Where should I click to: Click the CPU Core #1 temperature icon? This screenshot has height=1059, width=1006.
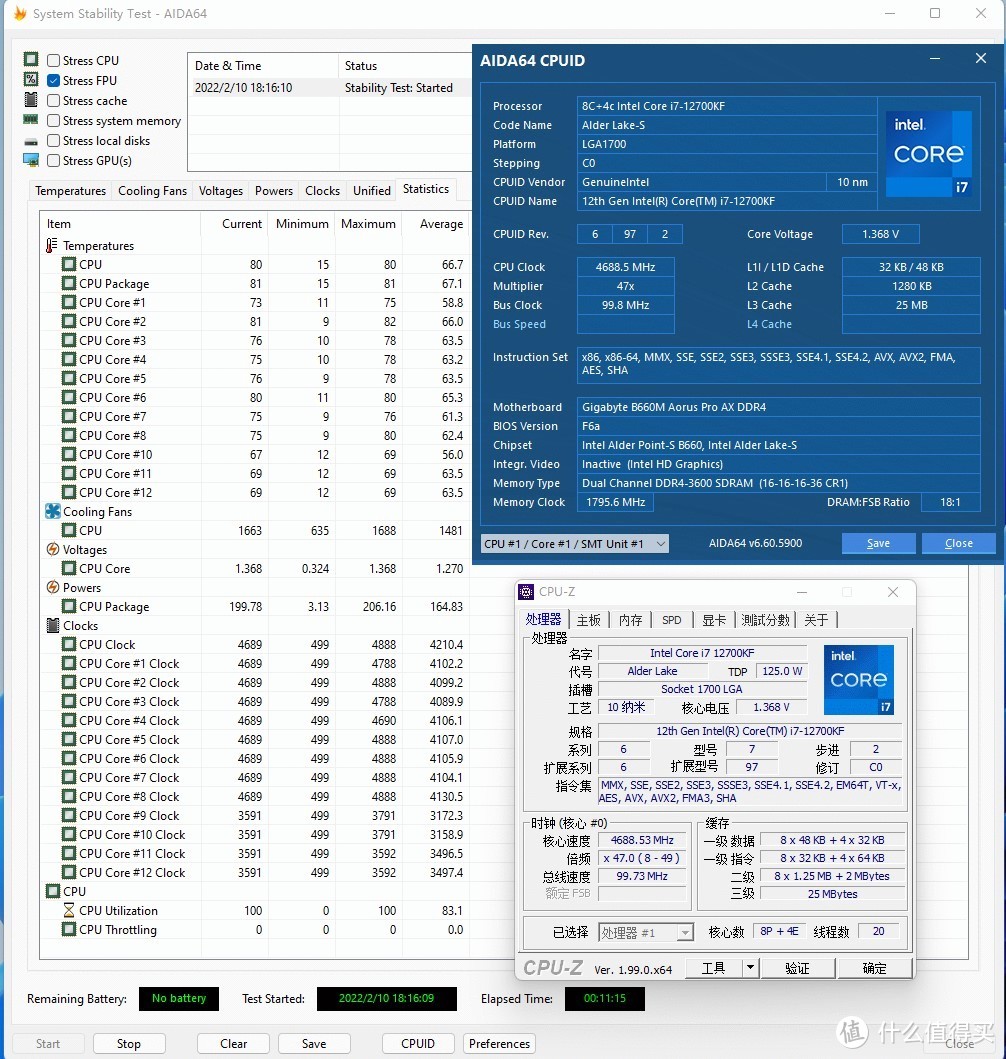tap(69, 302)
